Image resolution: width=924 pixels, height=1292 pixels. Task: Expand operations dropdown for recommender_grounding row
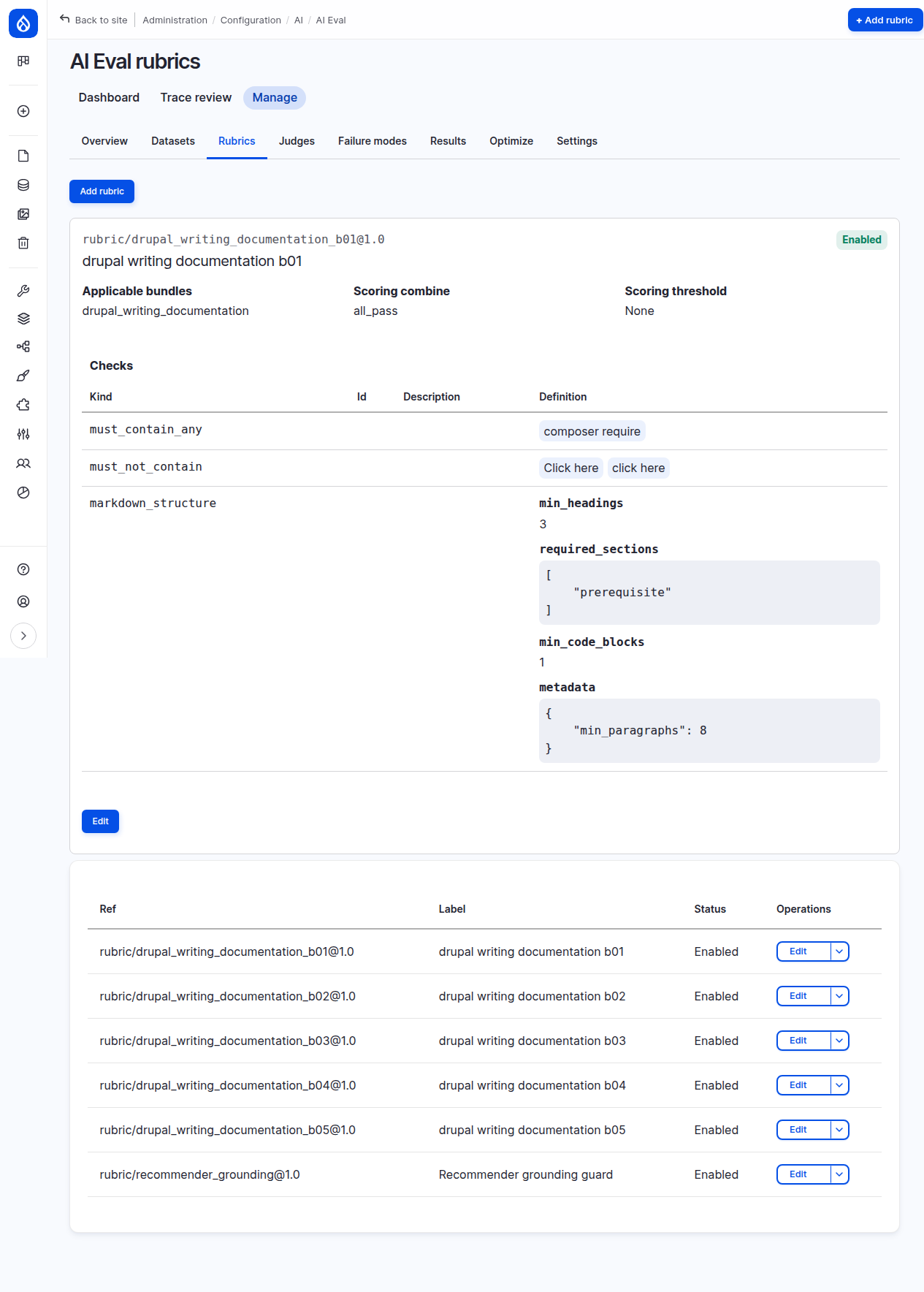click(839, 1174)
